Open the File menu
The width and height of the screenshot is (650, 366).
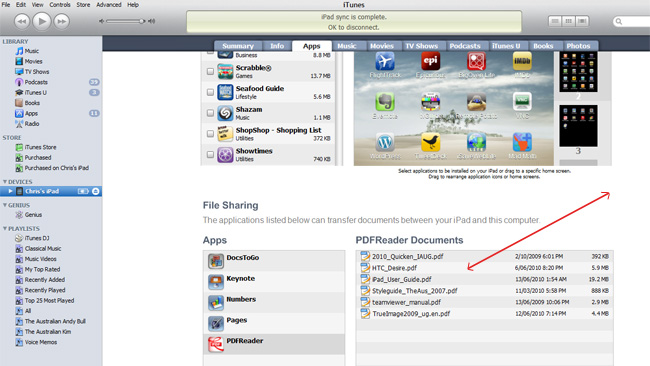tap(6, 5)
